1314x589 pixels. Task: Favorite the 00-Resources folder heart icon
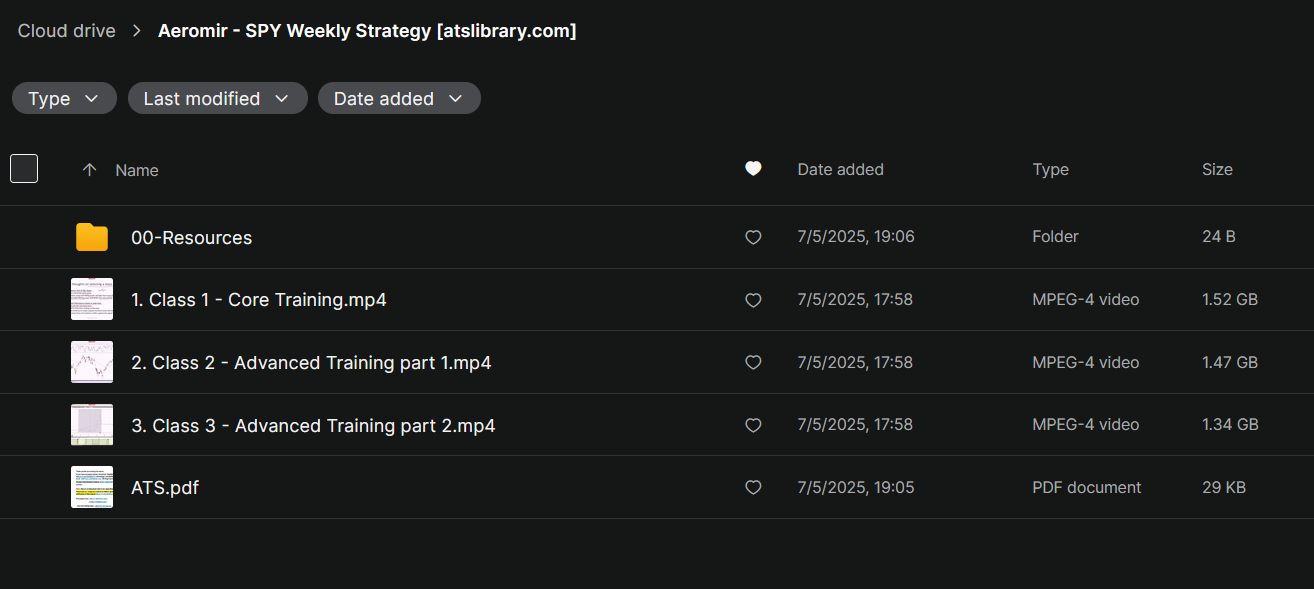click(753, 237)
